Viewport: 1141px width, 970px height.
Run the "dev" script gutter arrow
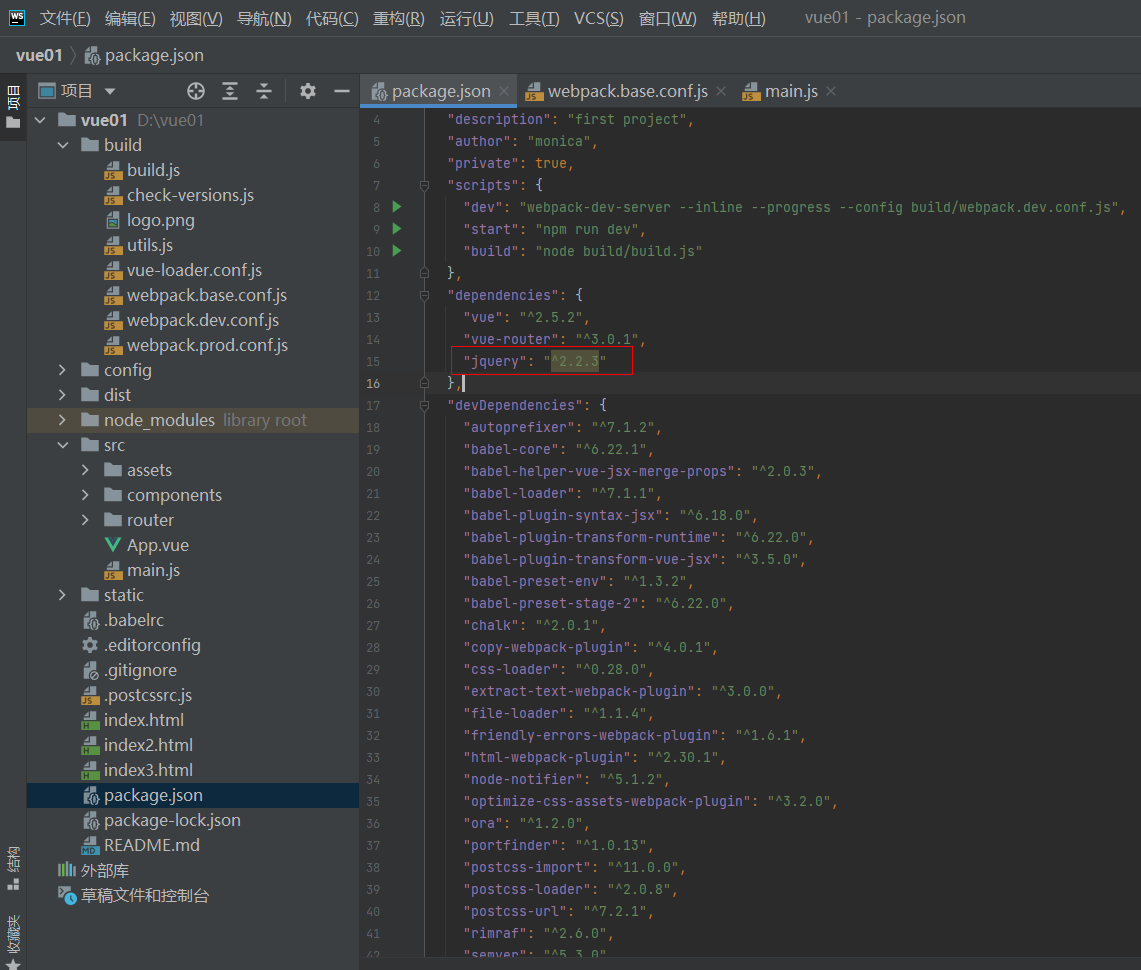coord(397,207)
